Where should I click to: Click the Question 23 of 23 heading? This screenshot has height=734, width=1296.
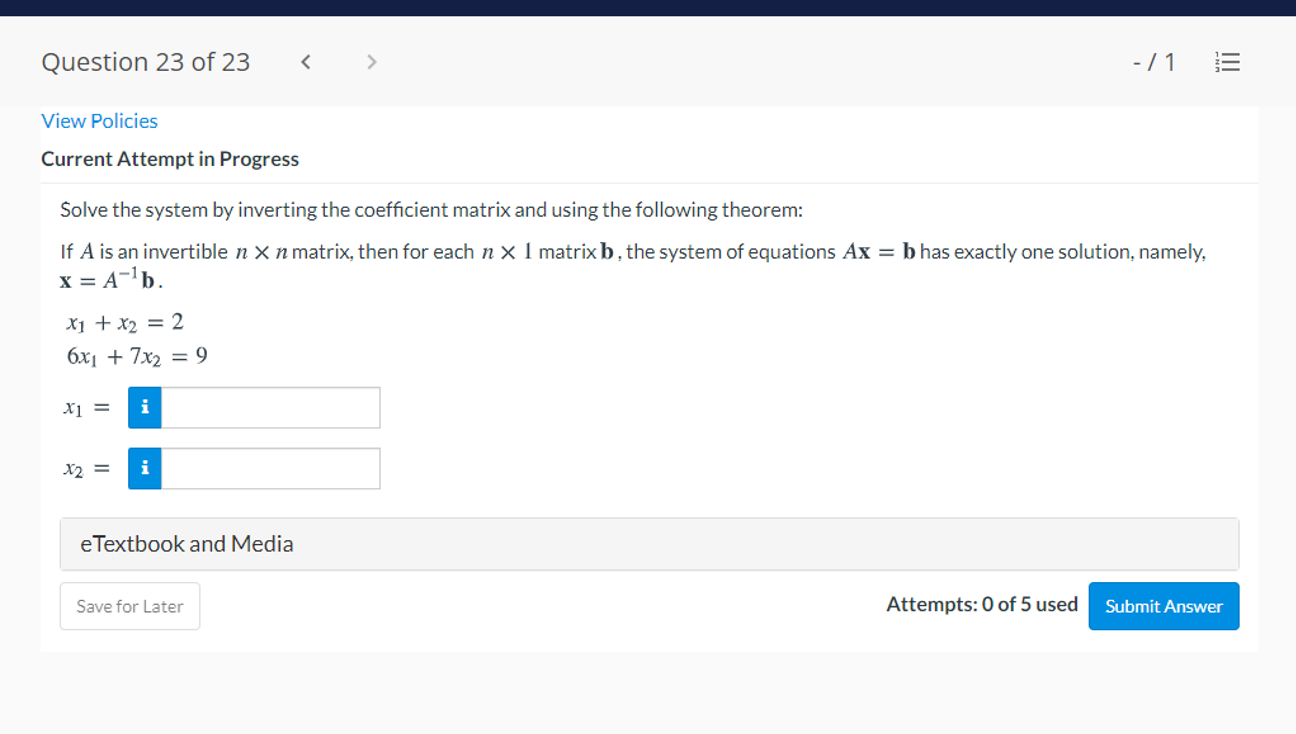click(x=145, y=61)
